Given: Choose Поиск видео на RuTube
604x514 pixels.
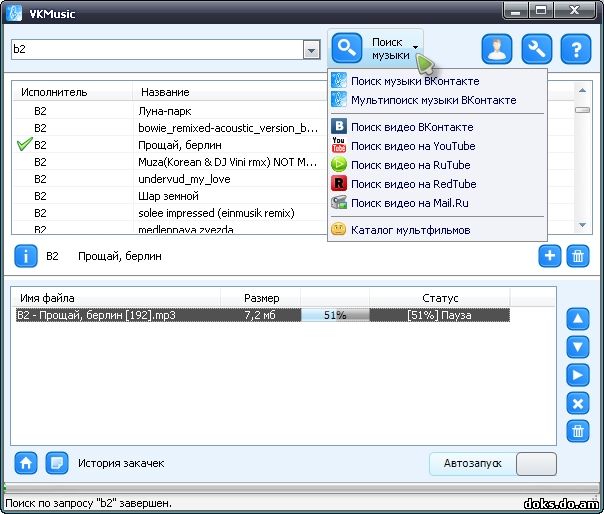Looking at the screenshot, I should (x=437, y=165).
